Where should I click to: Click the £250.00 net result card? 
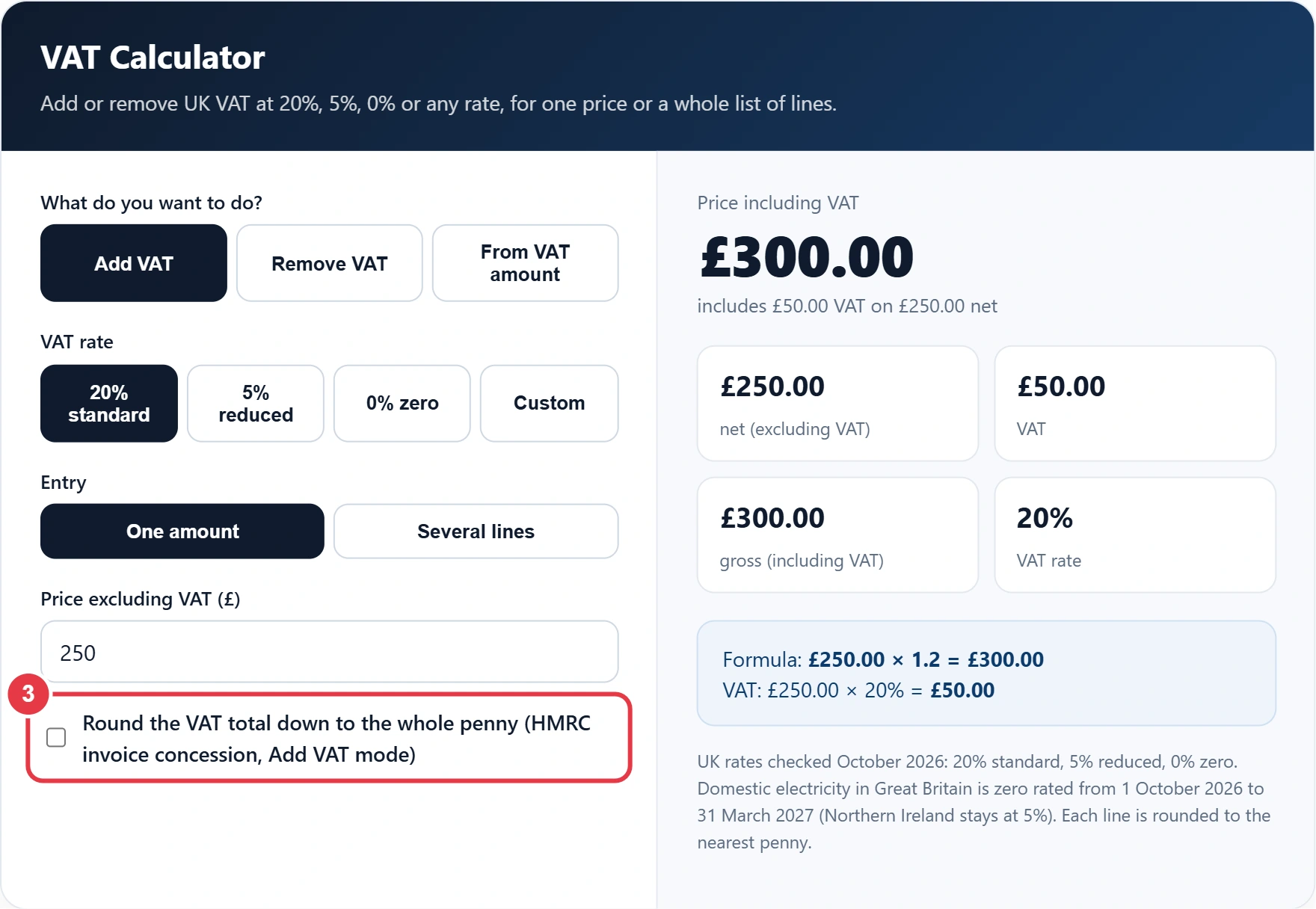click(x=837, y=404)
